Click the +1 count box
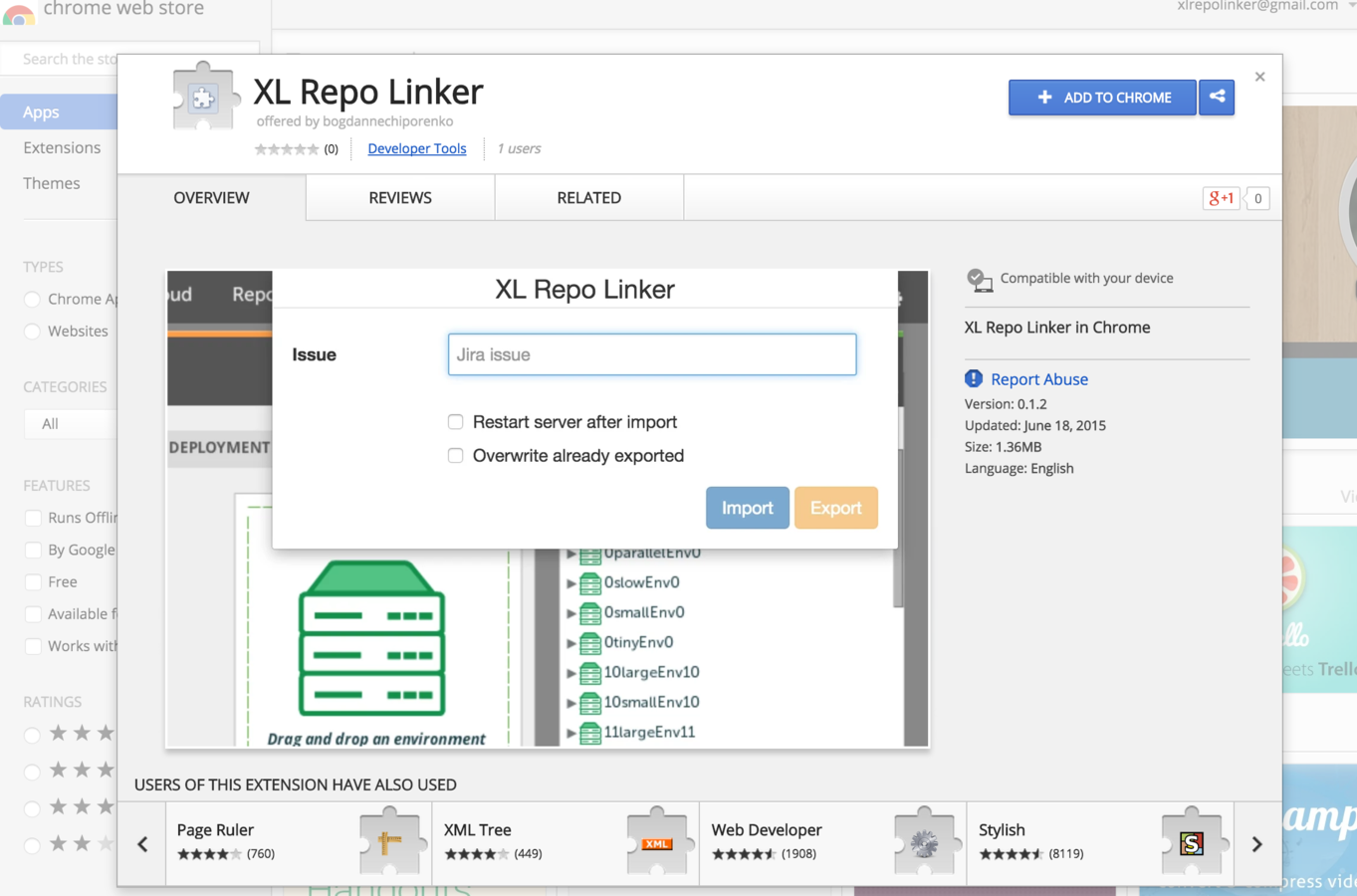Screen dimensions: 1357x896 1257,198
